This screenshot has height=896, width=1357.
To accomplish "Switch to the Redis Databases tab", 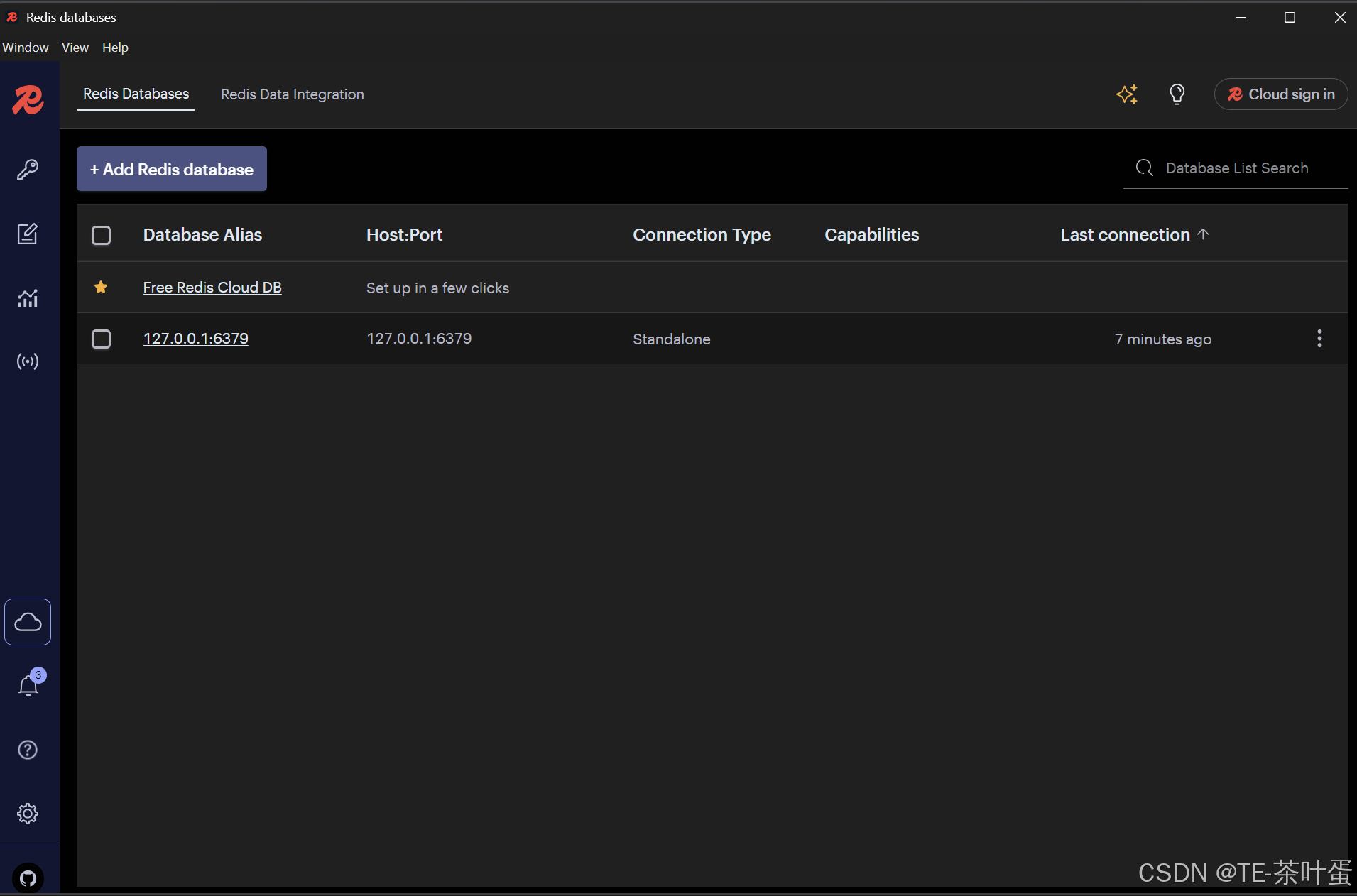I will tap(136, 94).
